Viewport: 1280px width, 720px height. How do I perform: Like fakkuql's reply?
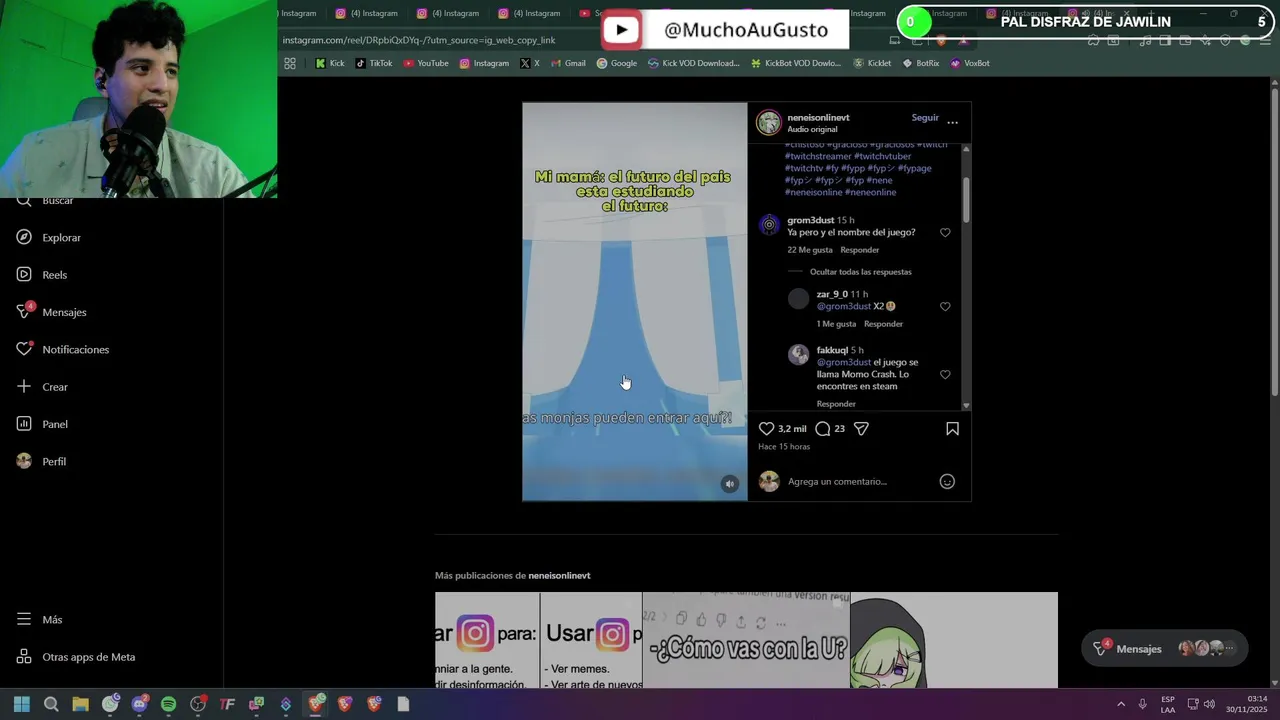click(x=945, y=375)
